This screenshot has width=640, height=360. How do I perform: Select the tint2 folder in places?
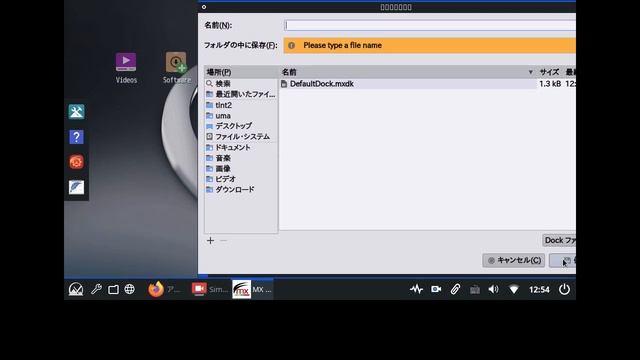coord(241,105)
